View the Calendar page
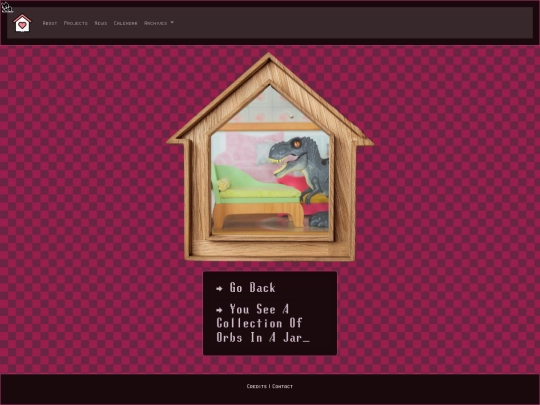The image size is (540, 405). tap(125, 23)
